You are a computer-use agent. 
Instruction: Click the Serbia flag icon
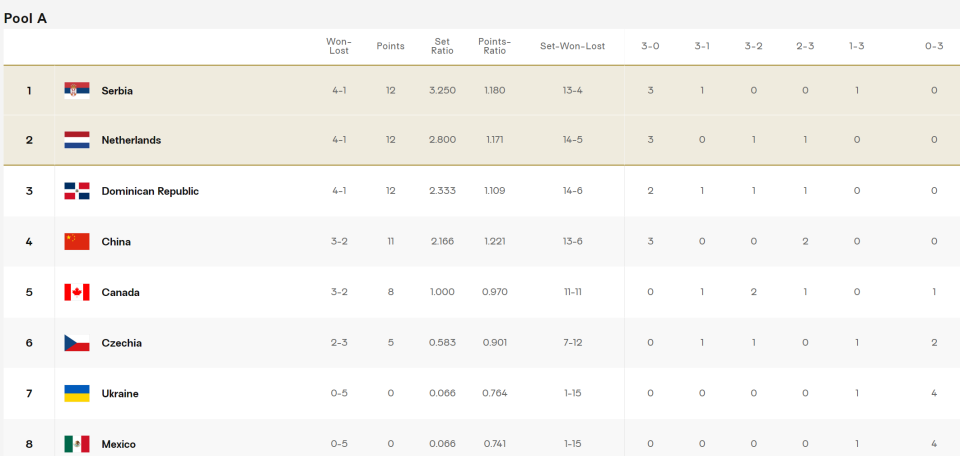[x=77, y=91]
